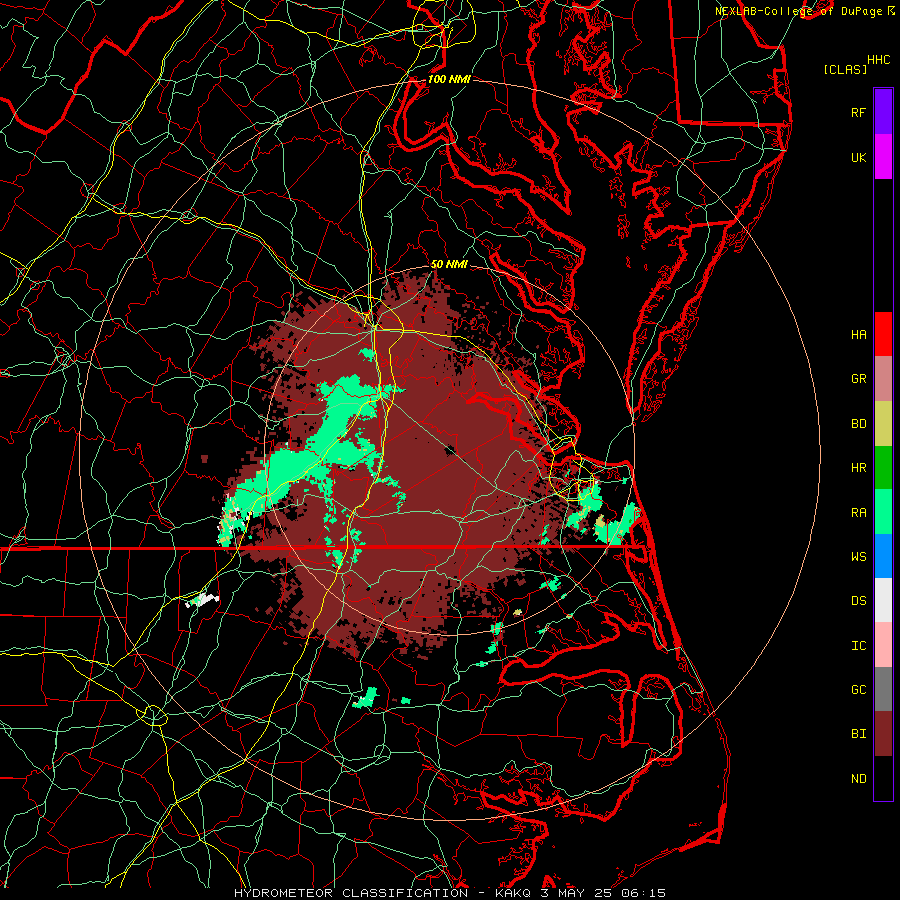Click the IC legend label
Image resolution: width=900 pixels, height=900 pixels.
click(858, 646)
